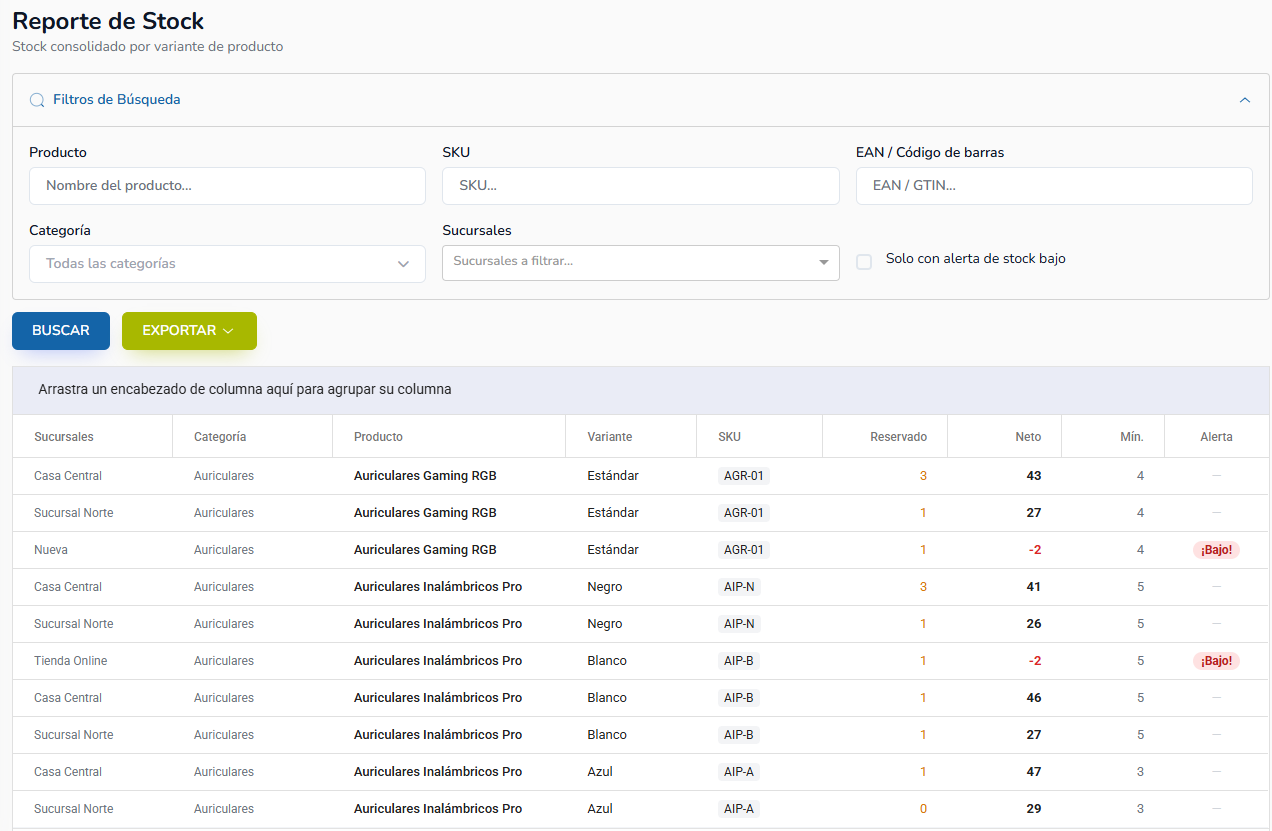Viewport: 1272px width, 831px height.
Task: Click the Azul variant in Casa Central row
Action: 600,772
